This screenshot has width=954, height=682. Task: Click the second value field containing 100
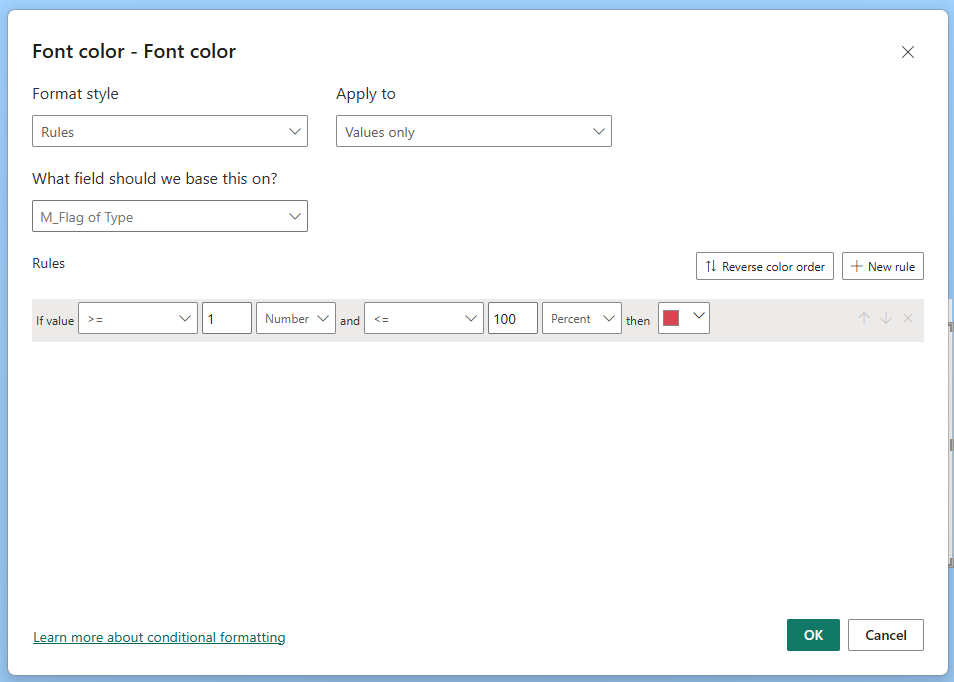point(513,318)
